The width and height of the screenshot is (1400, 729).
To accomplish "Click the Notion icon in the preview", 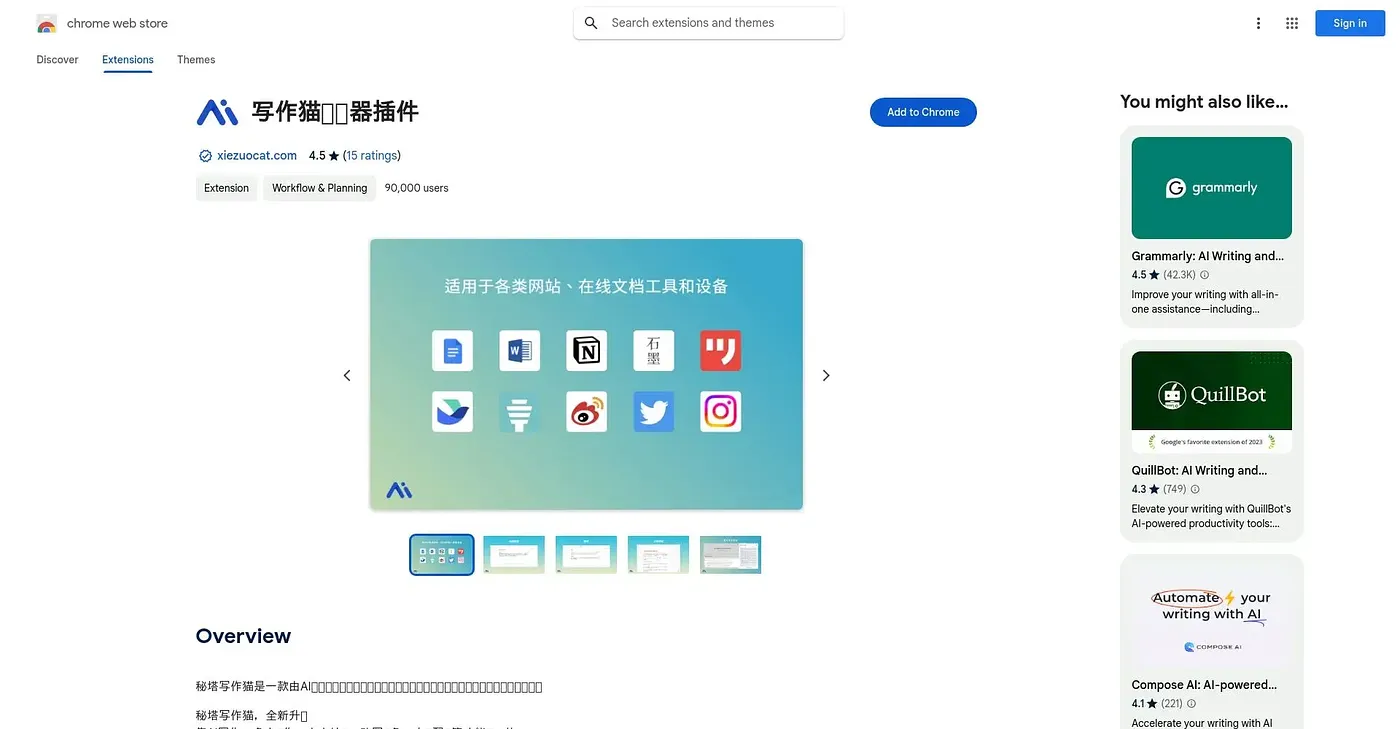I will click(586, 351).
